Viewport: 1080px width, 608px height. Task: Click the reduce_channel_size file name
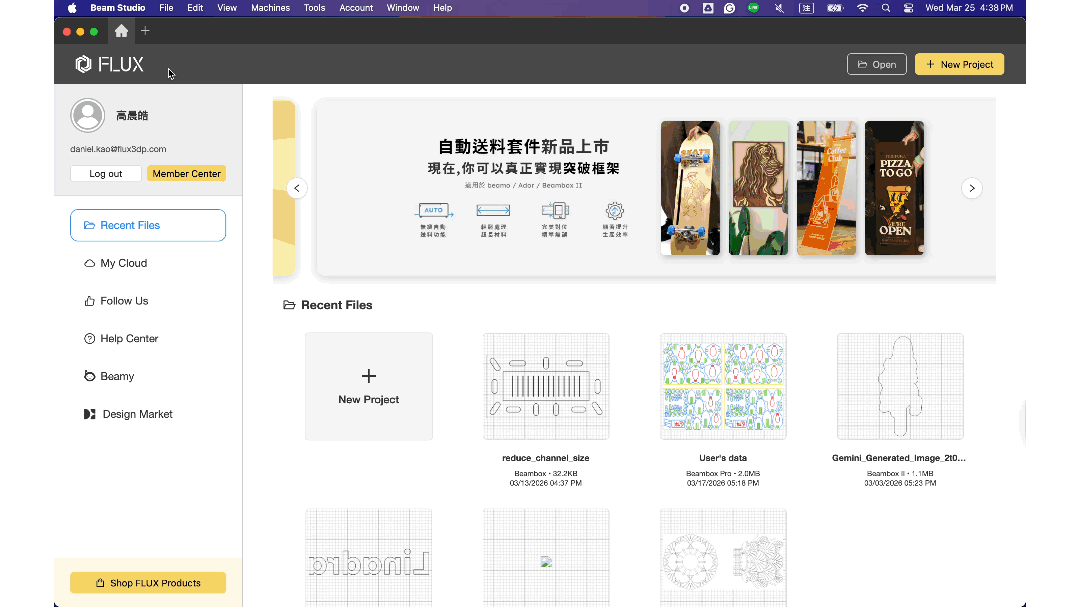546,458
